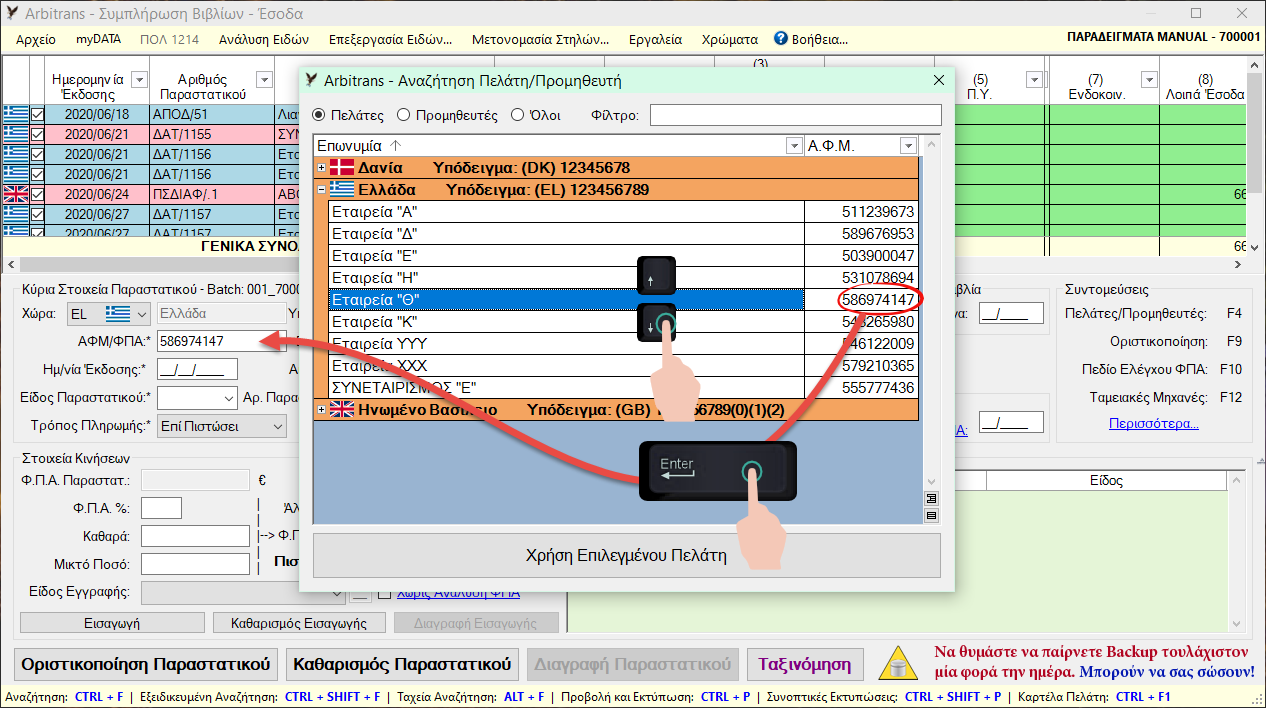Click the flat-list icon beside the customer list
1266x708 pixels.
point(932,515)
